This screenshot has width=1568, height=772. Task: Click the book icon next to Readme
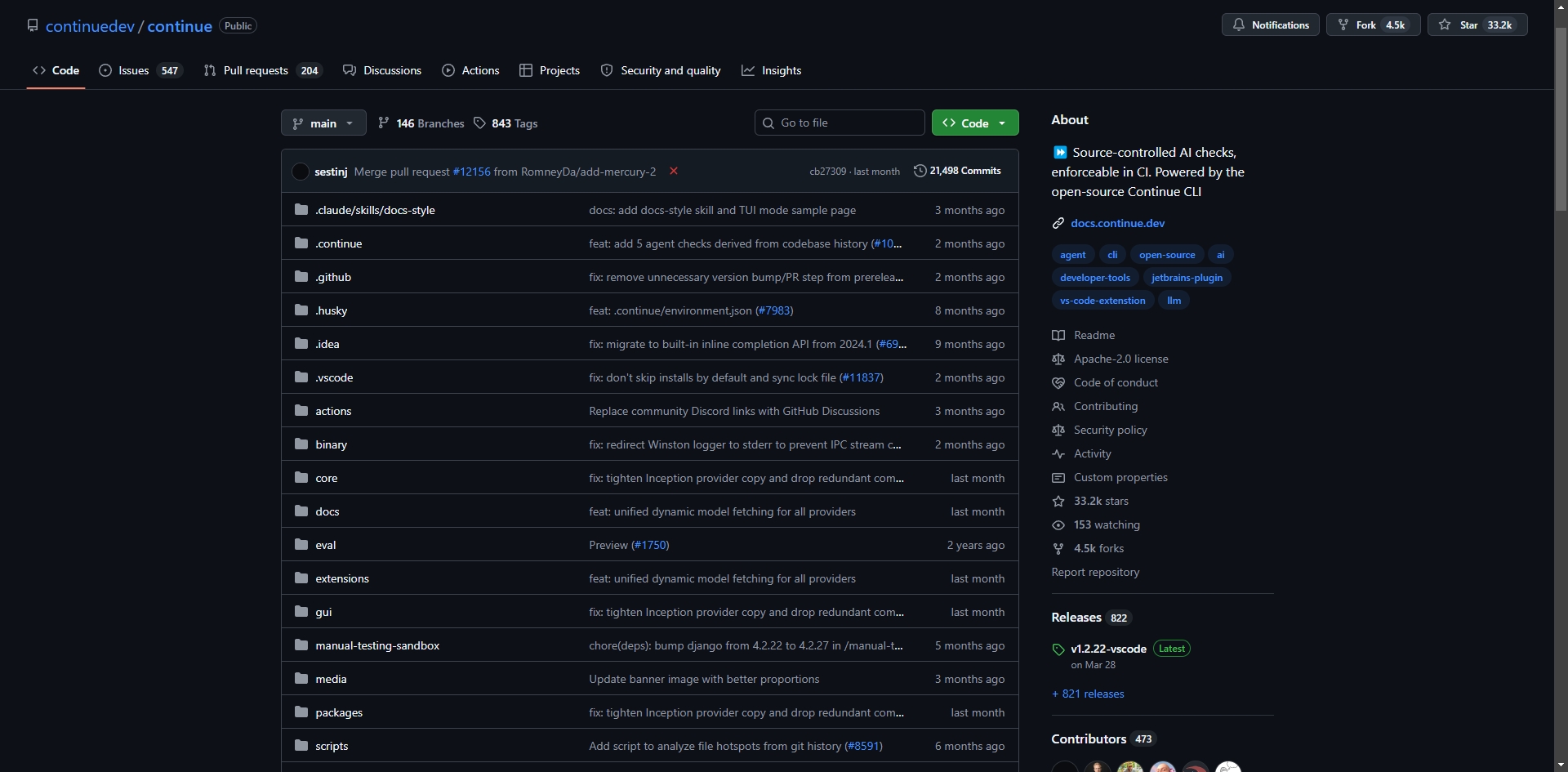click(x=1058, y=335)
